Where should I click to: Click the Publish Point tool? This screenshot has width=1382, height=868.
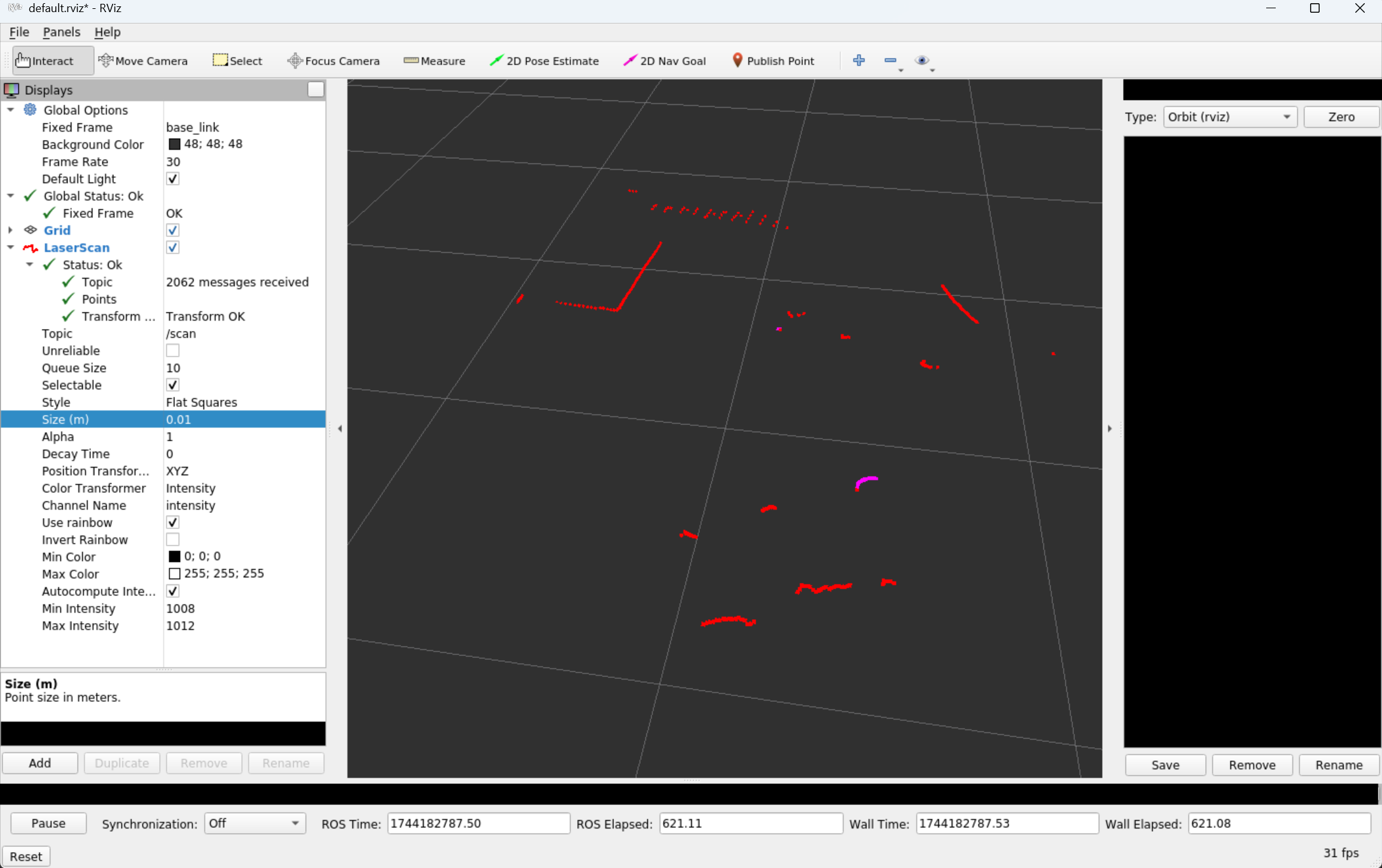point(772,61)
